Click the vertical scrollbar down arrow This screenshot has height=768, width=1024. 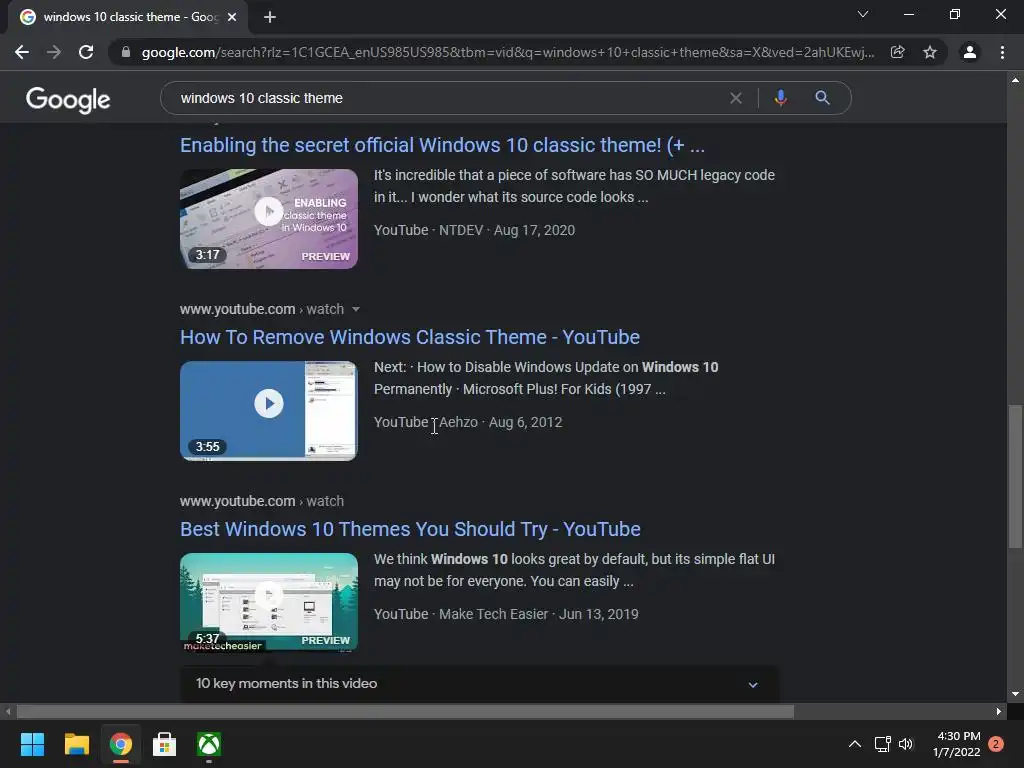tap(1015, 694)
